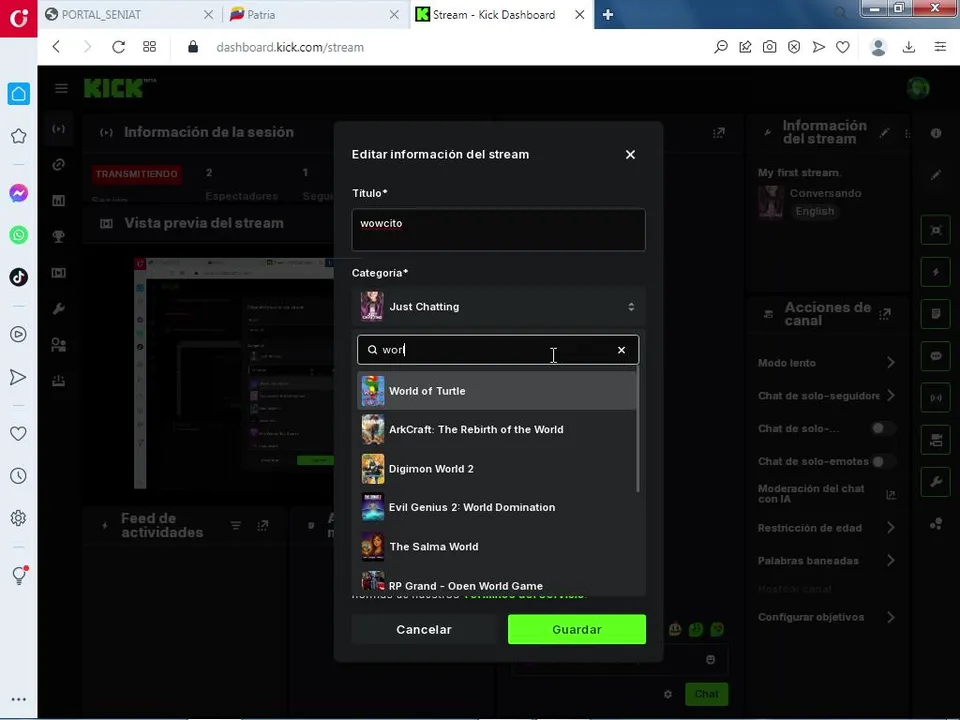This screenshot has width=960, height=720.
Task: Open the user avatar in Kick header
Action: click(918, 88)
